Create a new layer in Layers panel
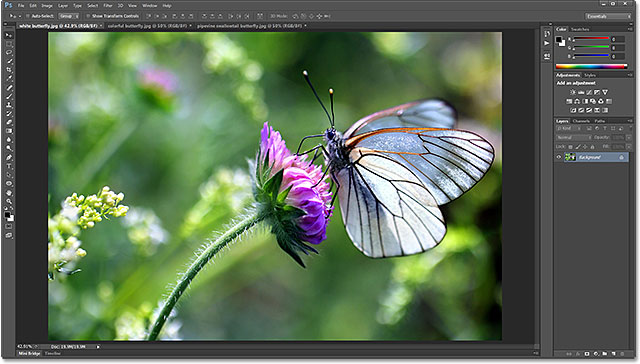The width and height of the screenshot is (640, 364). (613, 354)
